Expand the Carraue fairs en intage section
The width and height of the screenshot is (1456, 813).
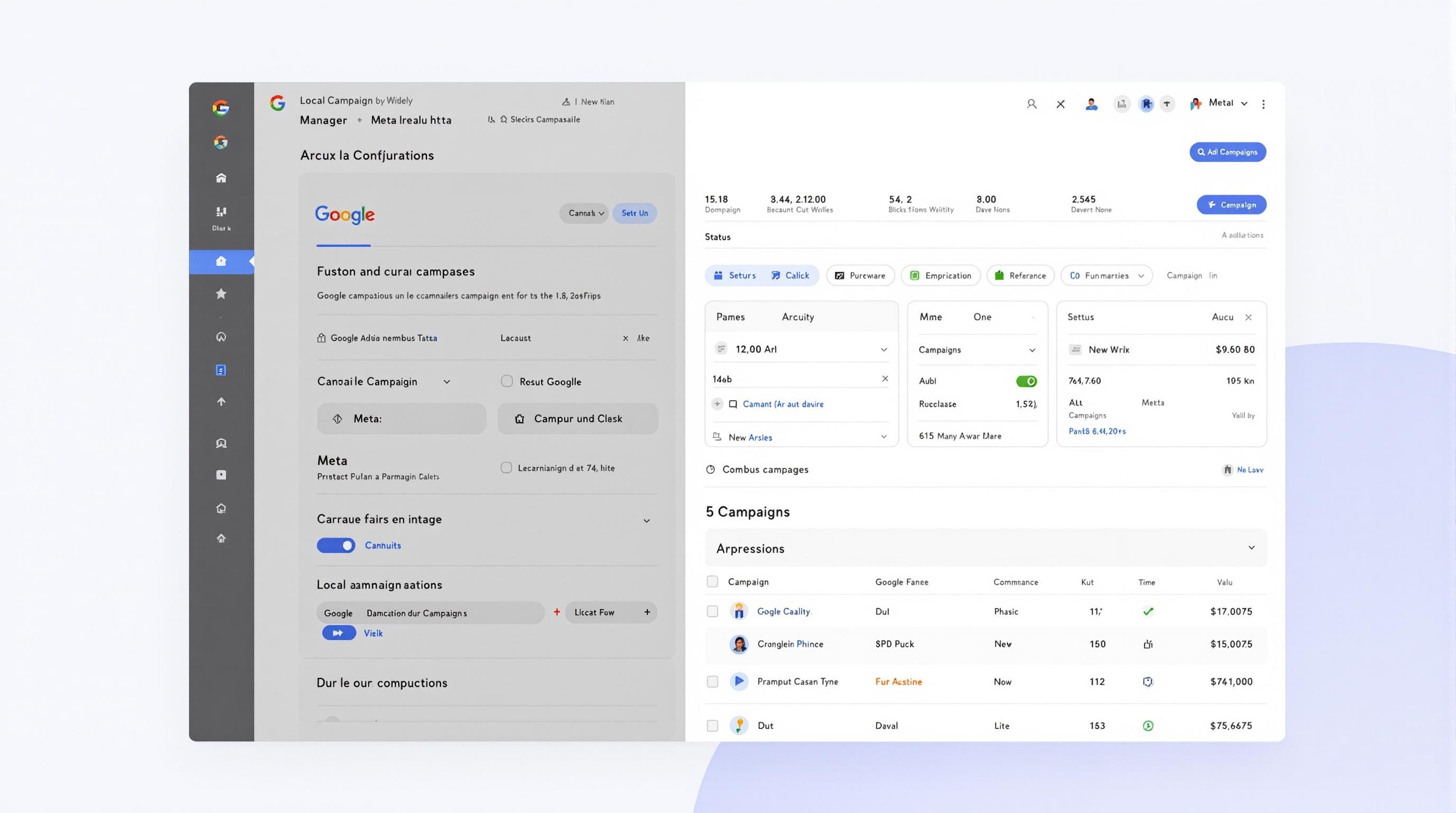pos(647,520)
